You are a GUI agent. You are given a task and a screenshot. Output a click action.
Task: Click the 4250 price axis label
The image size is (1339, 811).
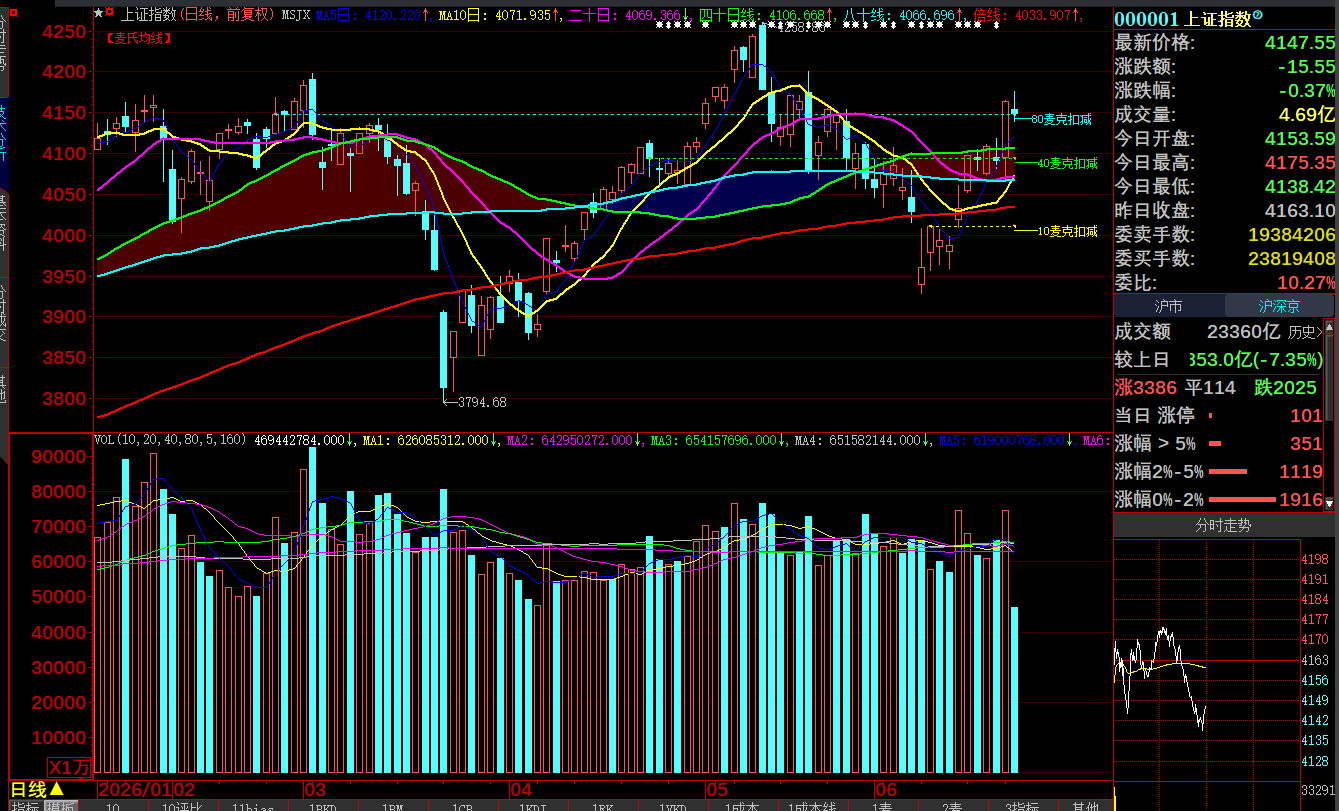(x=64, y=32)
